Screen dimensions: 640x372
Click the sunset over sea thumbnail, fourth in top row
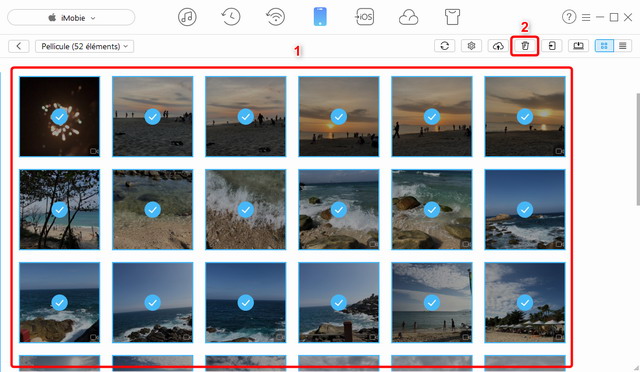click(339, 116)
